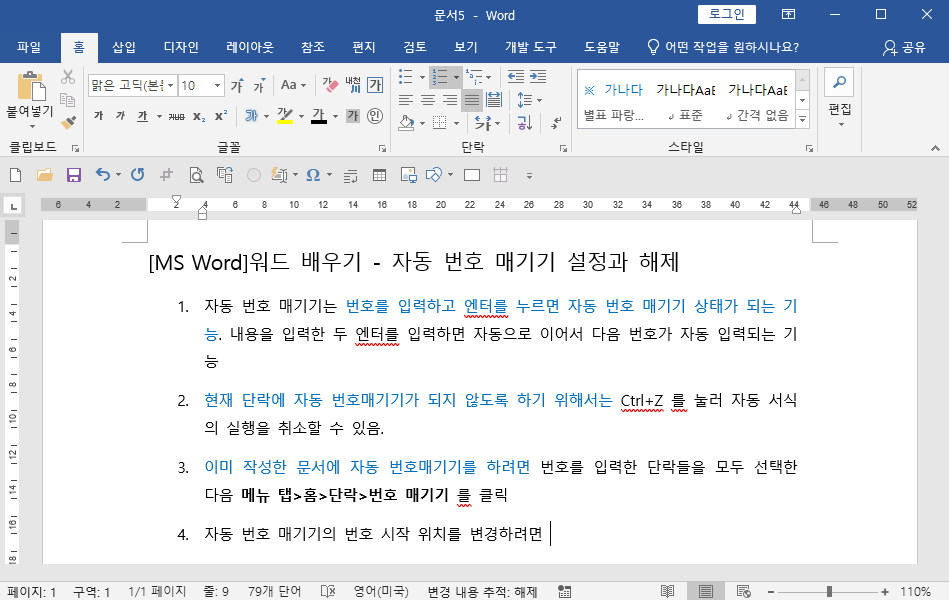The image size is (949, 600).
Task: Toggle justify alignment
Action: 472,100
